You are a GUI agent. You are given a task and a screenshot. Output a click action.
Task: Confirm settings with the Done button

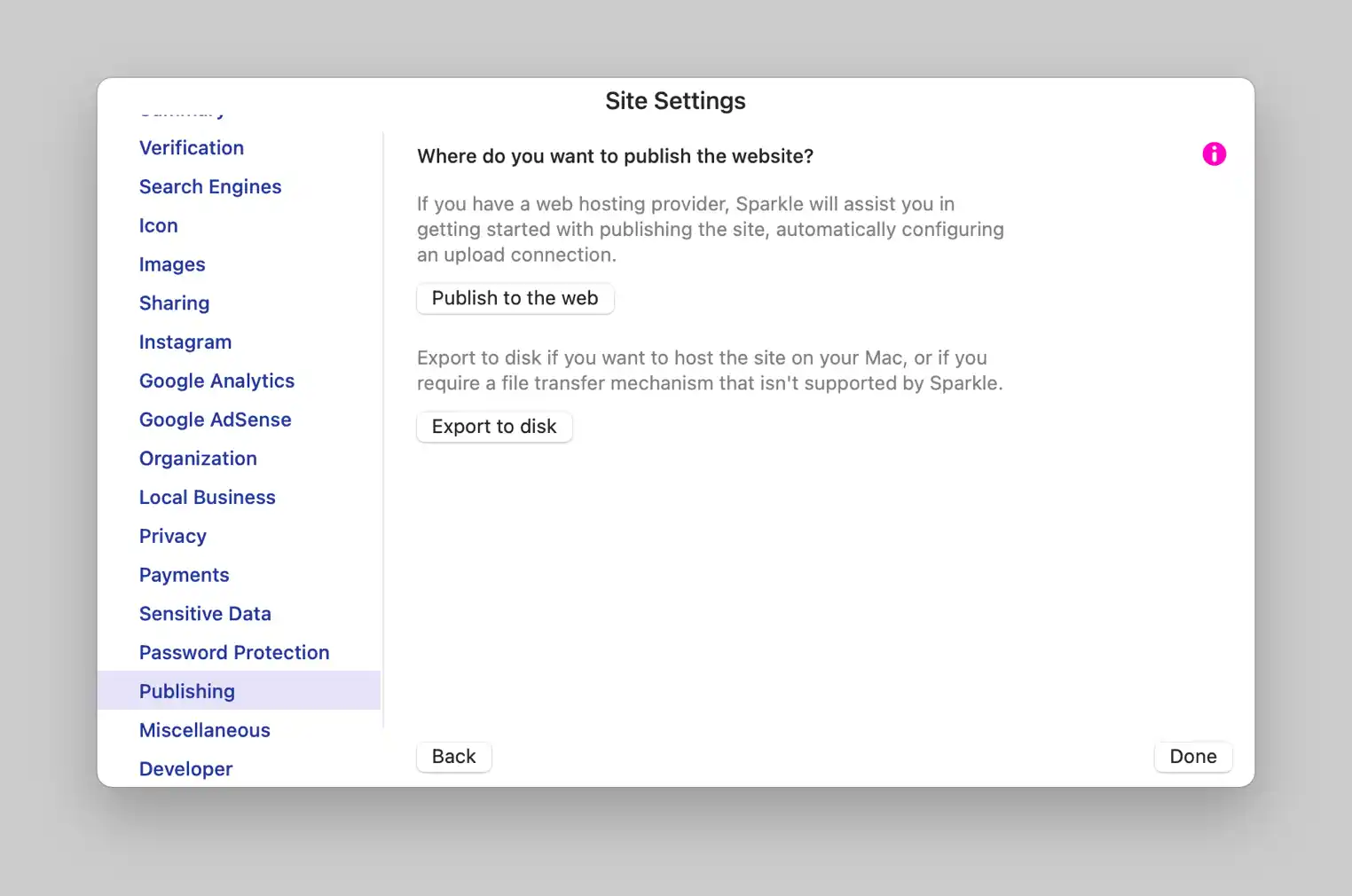1192,757
